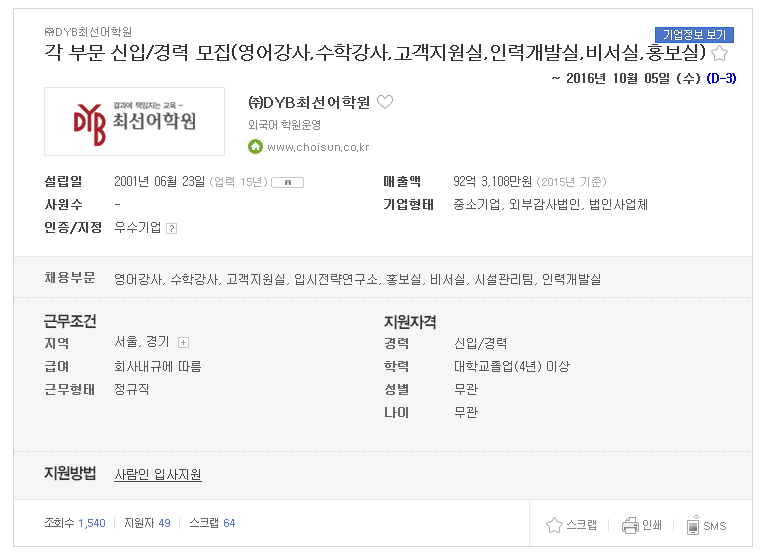Click the phone SMS icon
760x559 pixels.
click(x=693, y=525)
